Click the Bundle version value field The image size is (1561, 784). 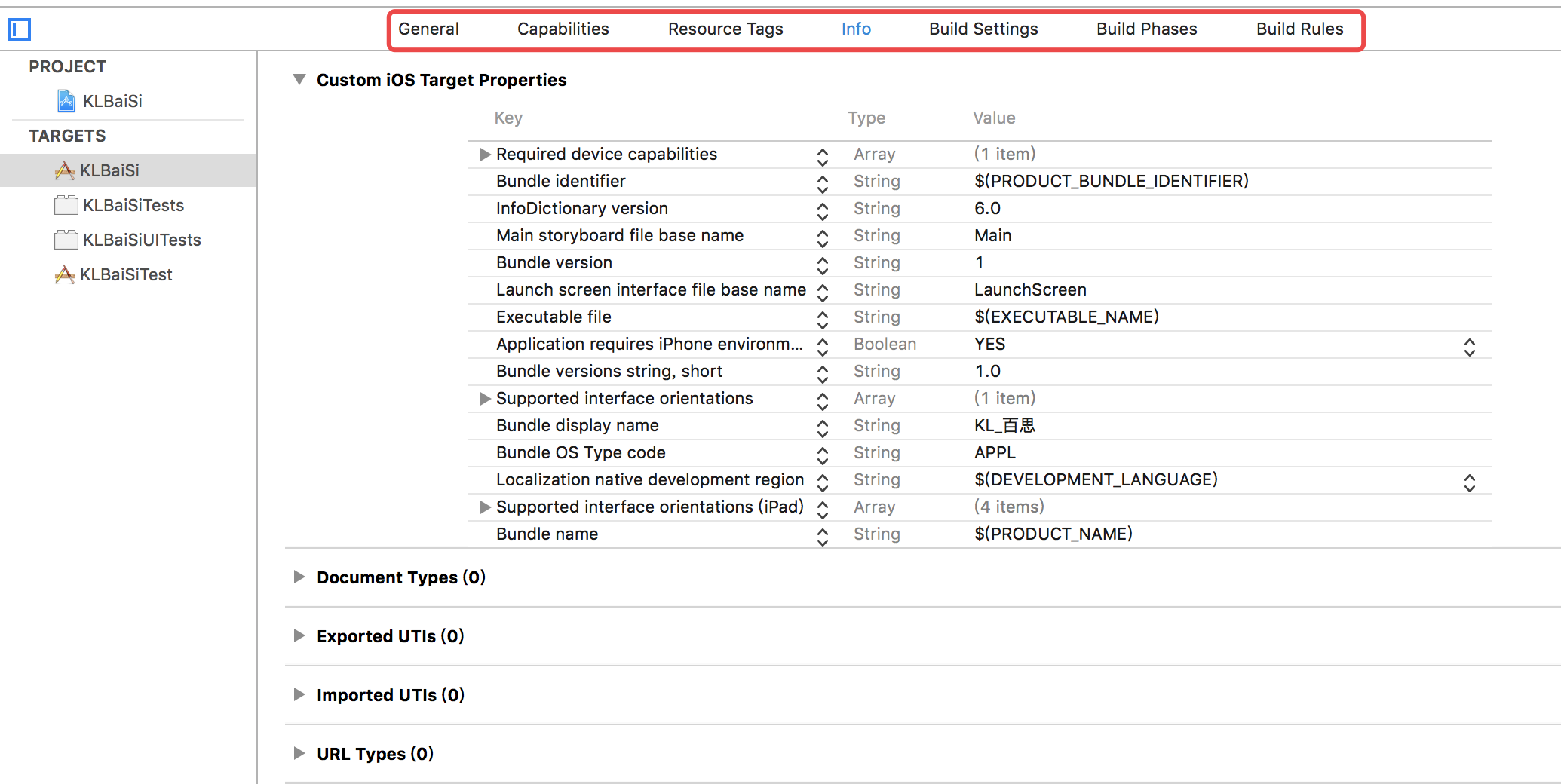979,263
